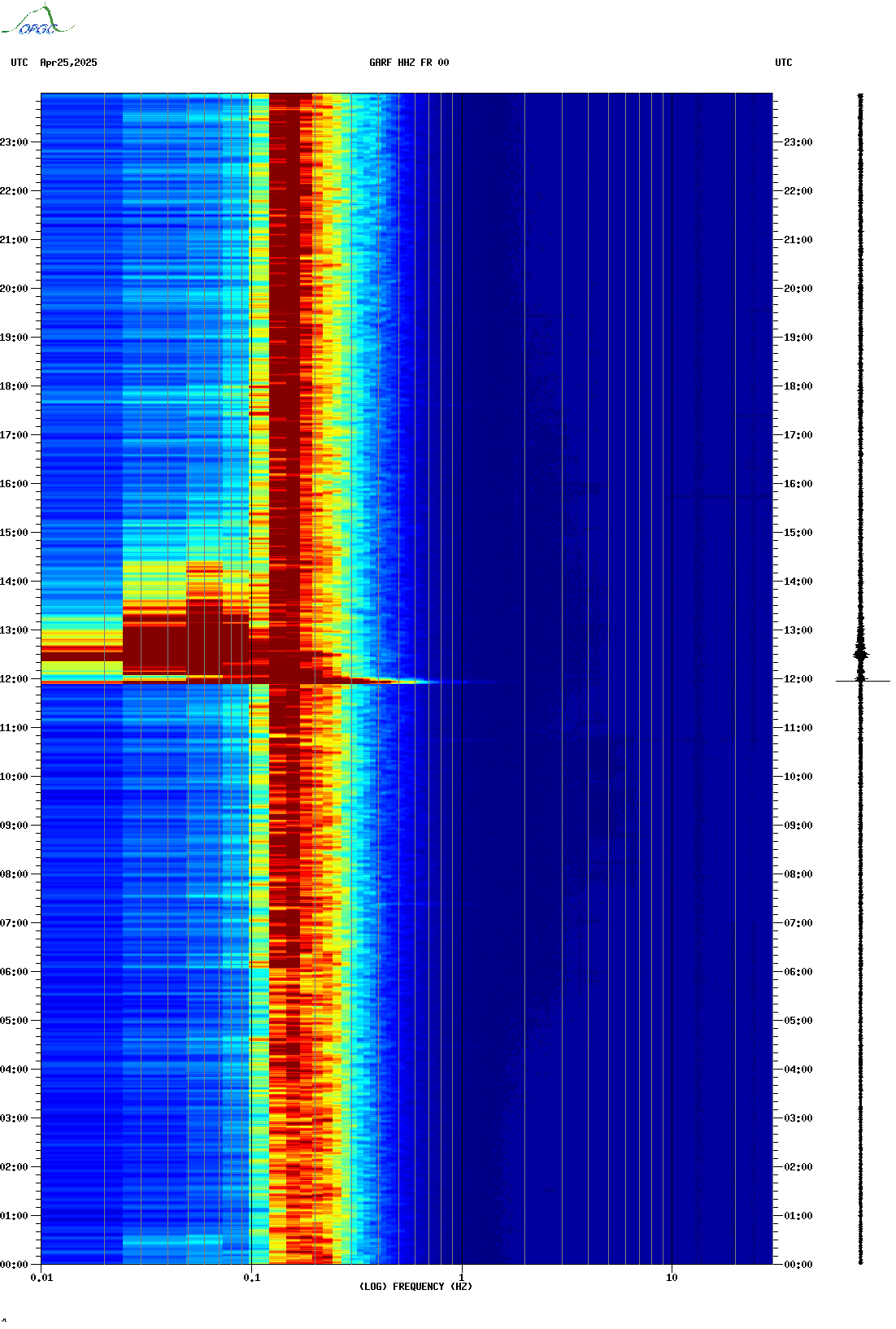Screen dimensions: 896x1329
Task: Click the 12:00 label on the right axis
Action: [798, 679]
